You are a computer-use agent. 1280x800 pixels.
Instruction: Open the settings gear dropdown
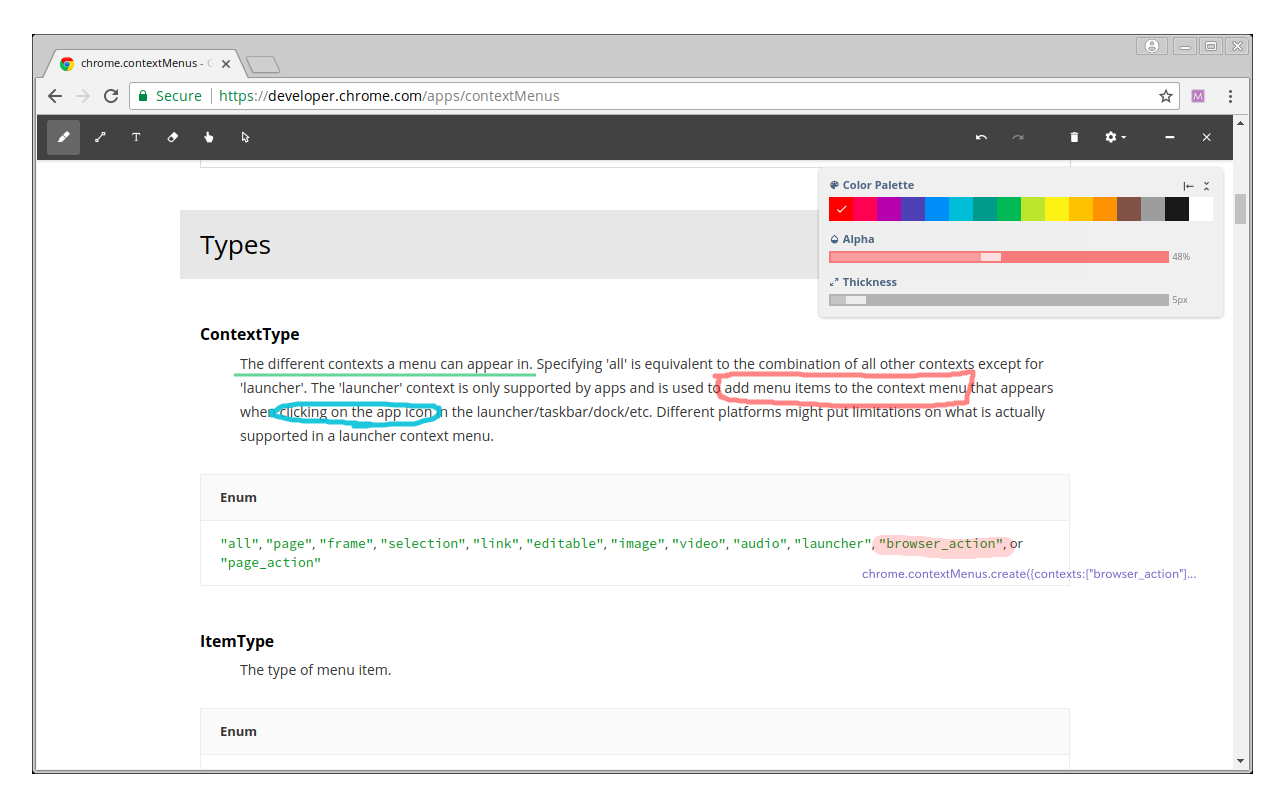[x=1114, y=137]
